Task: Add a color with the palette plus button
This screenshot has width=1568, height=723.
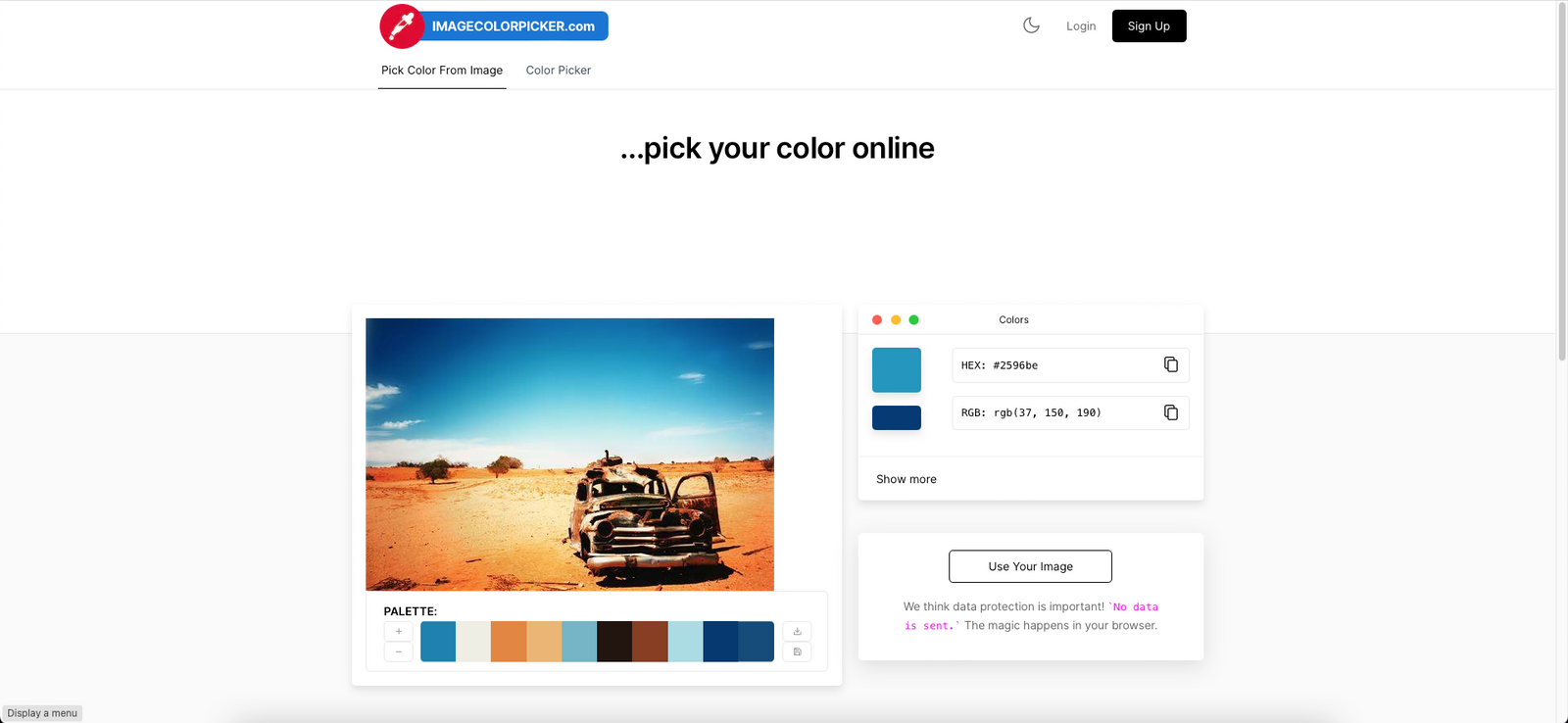Action: tap(399, 632)
